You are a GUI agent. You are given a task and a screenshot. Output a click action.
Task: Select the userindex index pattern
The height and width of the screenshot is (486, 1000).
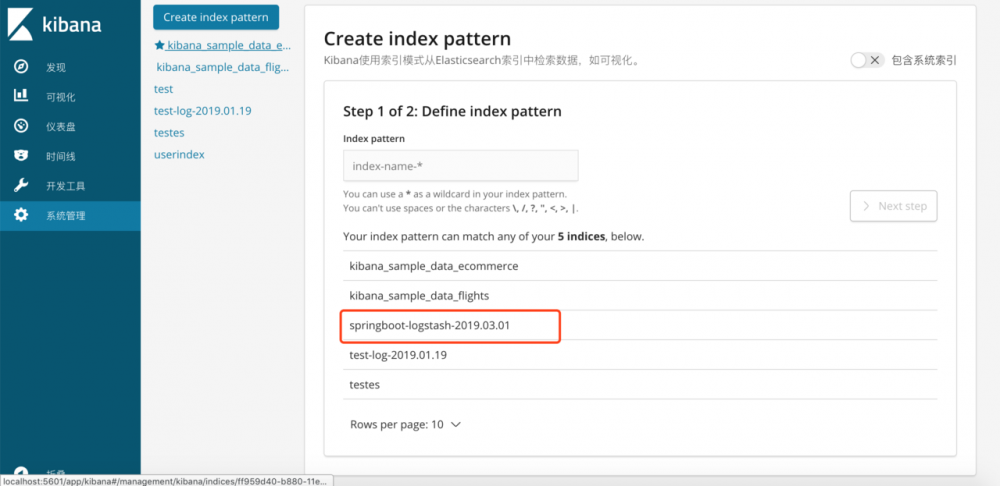coord(179,155)
